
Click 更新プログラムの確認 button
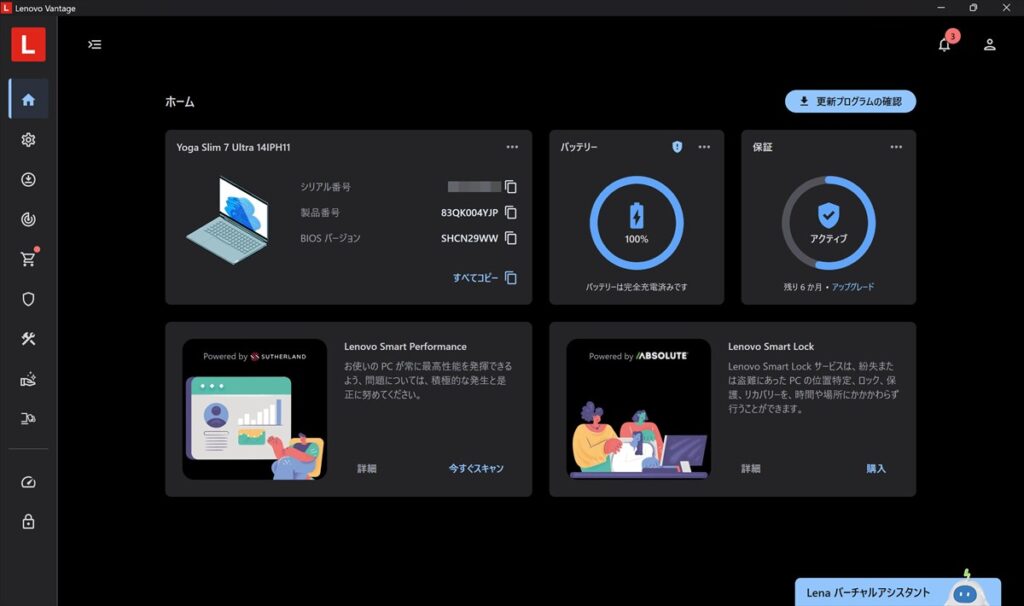pyautogui.click(x=850, y=101)
